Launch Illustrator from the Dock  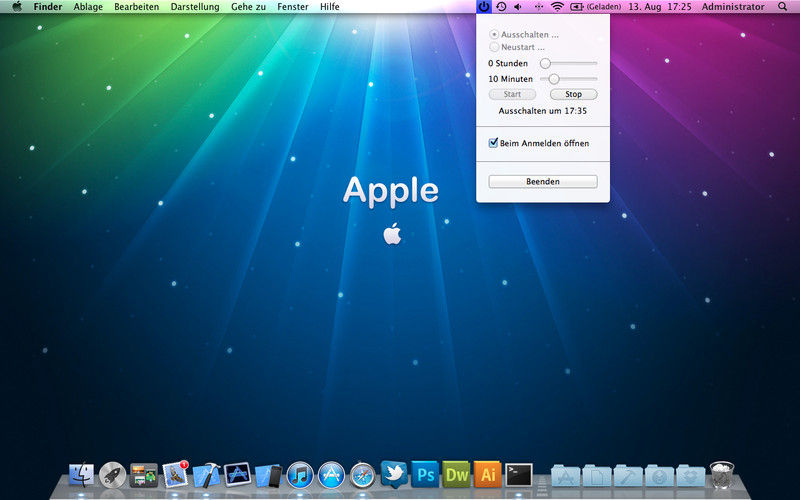coord(487,474)
